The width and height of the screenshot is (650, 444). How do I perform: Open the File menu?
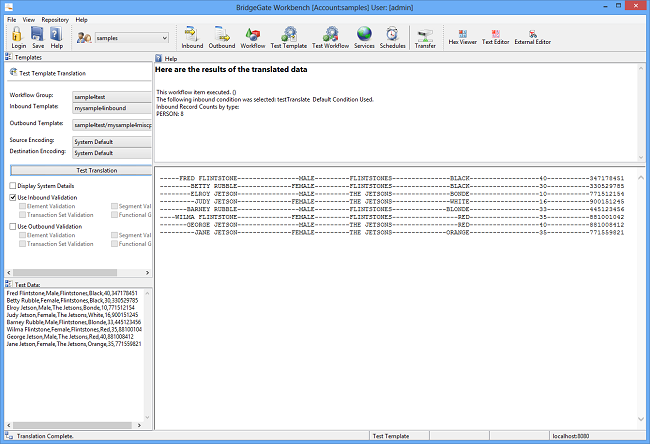12,19
